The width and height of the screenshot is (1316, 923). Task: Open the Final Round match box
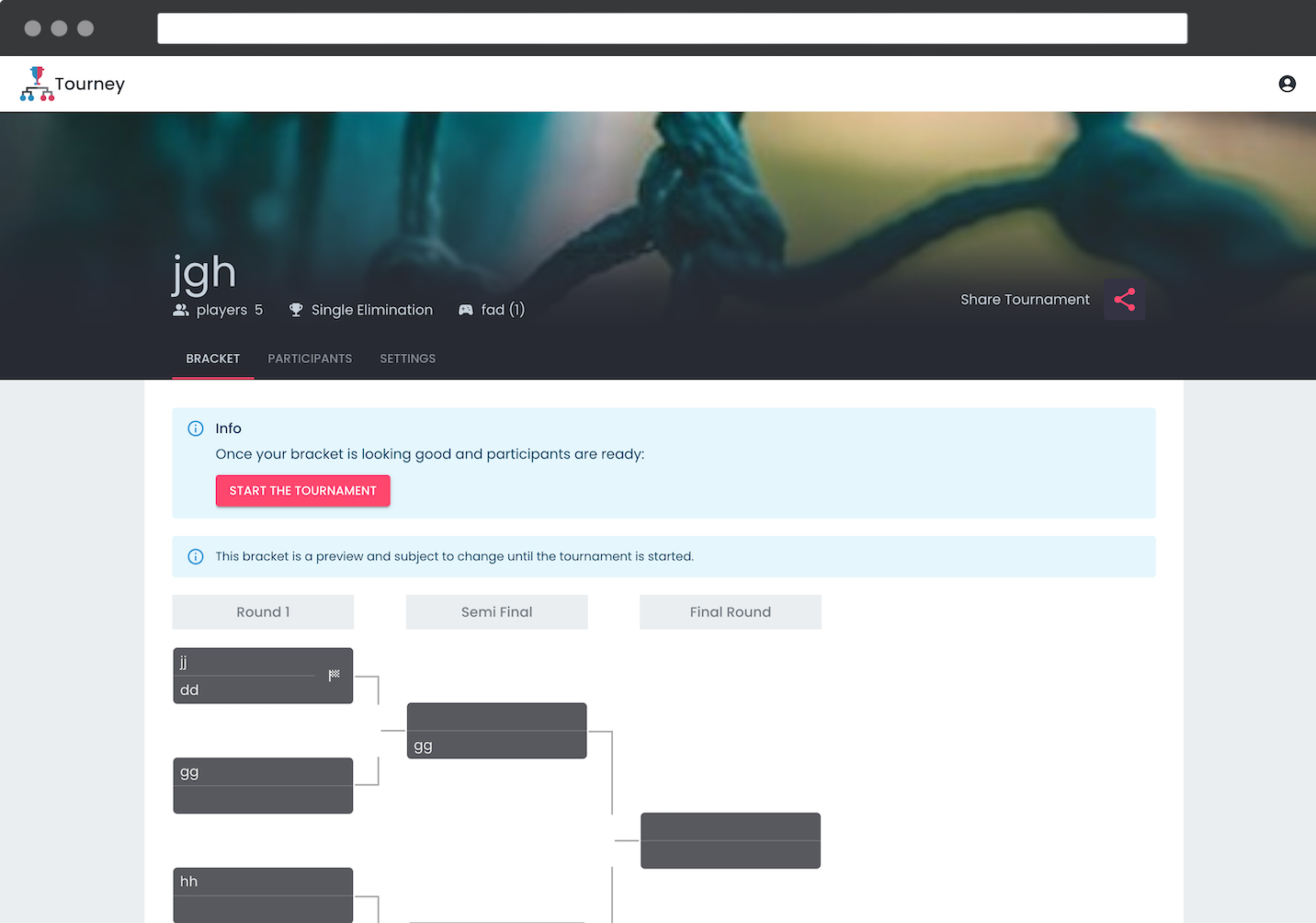pos(730,840)
